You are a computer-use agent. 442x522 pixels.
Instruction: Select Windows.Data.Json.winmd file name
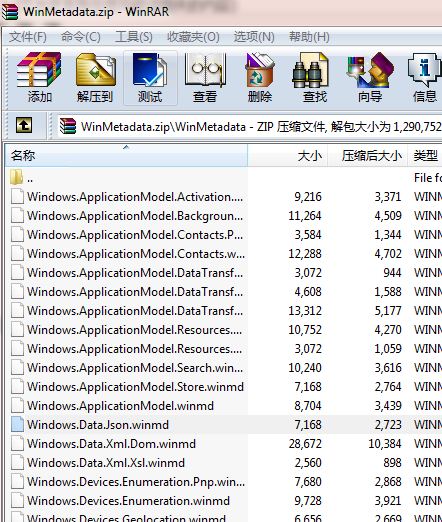pos(98,425)
